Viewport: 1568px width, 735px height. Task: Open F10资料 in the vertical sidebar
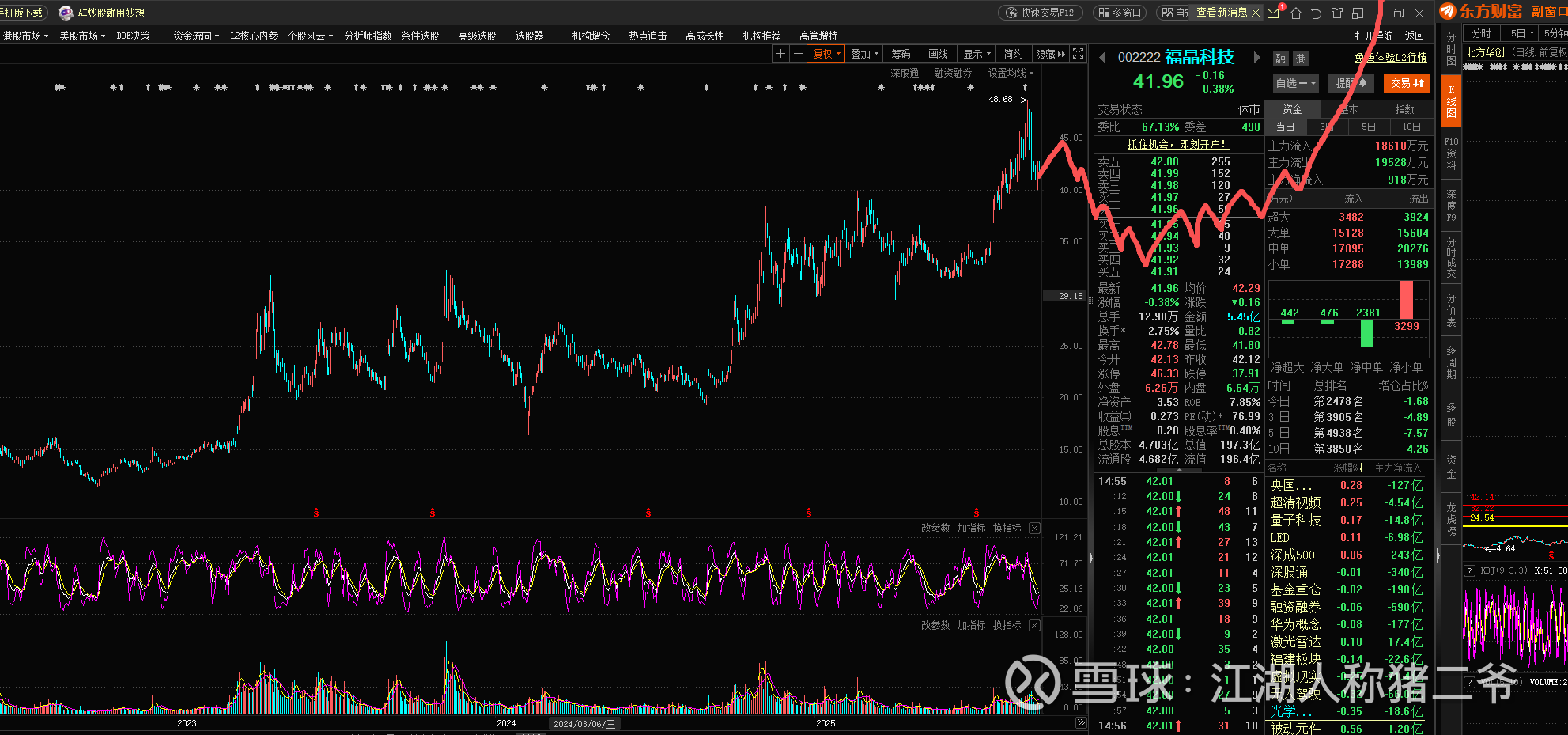tap(1451, 154)
